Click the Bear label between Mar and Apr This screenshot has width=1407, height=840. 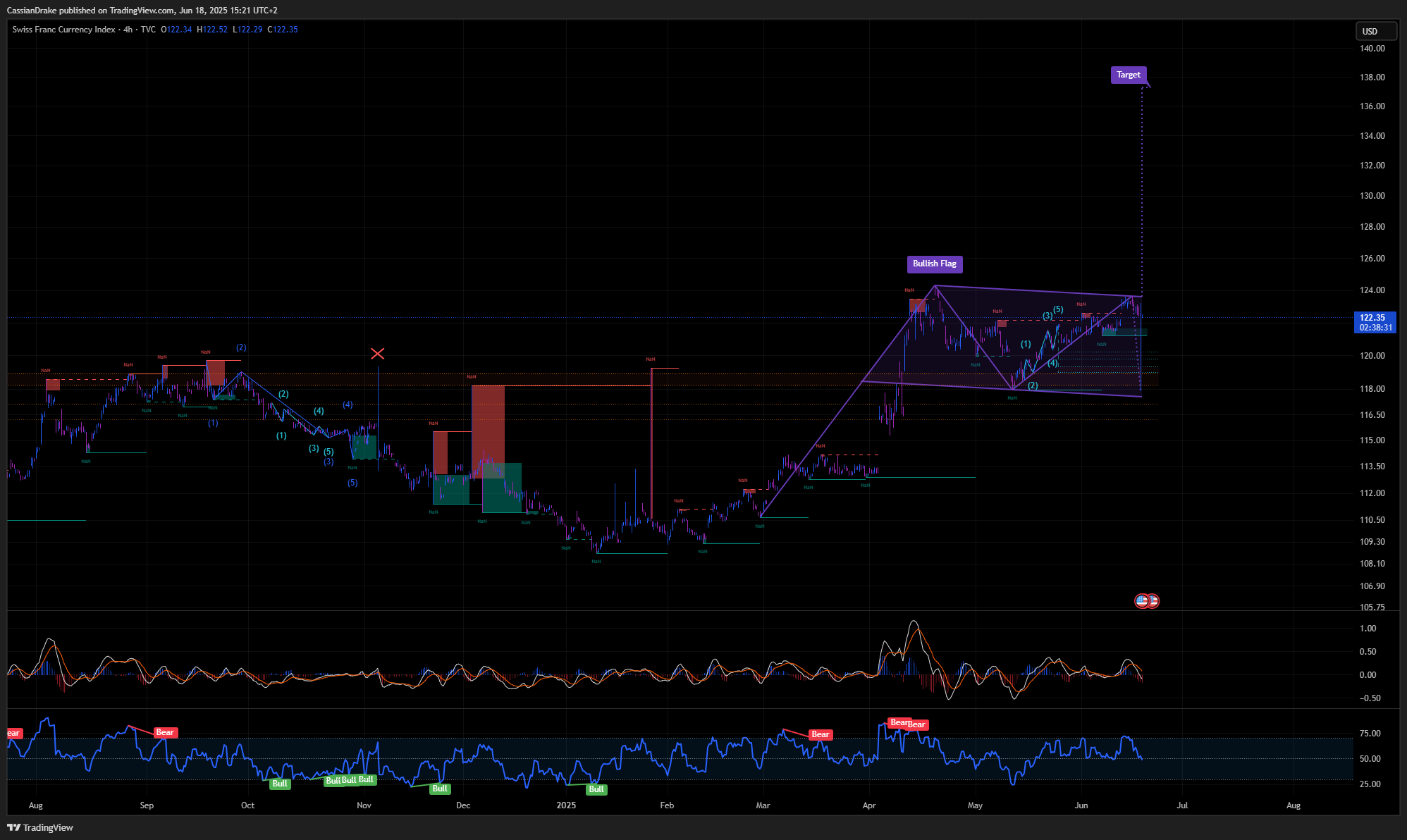(821, 734)
